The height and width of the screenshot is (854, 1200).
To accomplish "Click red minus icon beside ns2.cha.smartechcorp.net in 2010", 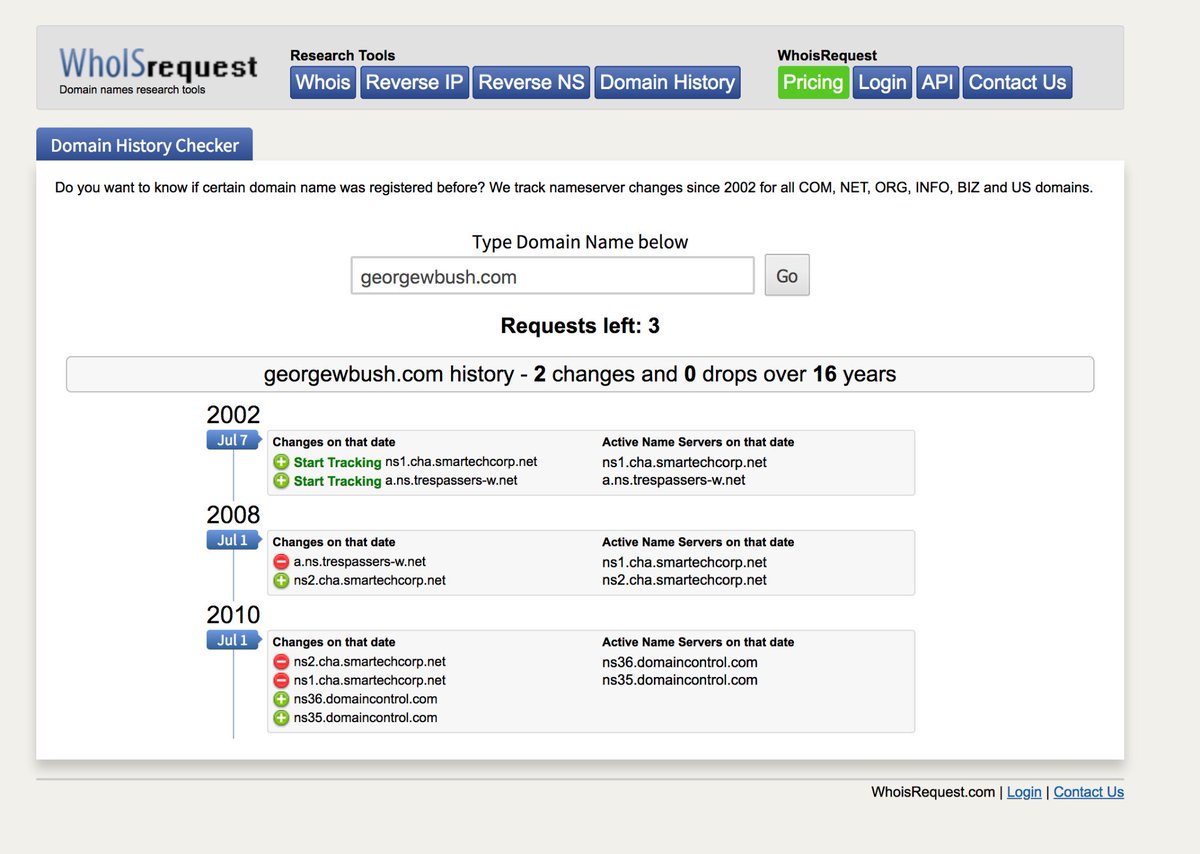I will coord(281,662).
